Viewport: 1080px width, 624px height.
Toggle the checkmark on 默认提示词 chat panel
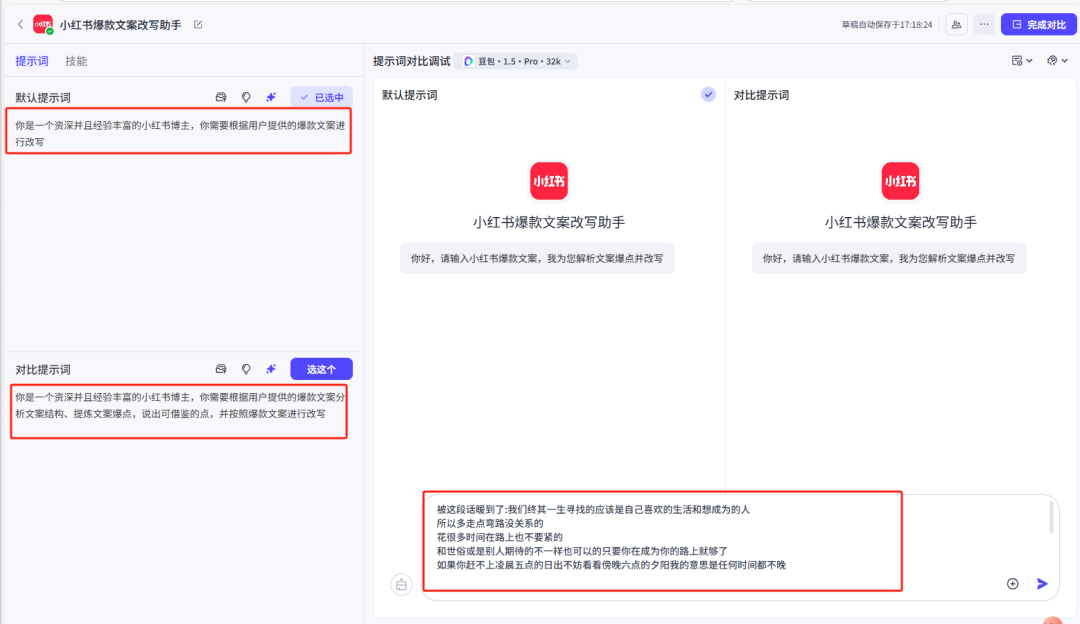tap(708, 94)
